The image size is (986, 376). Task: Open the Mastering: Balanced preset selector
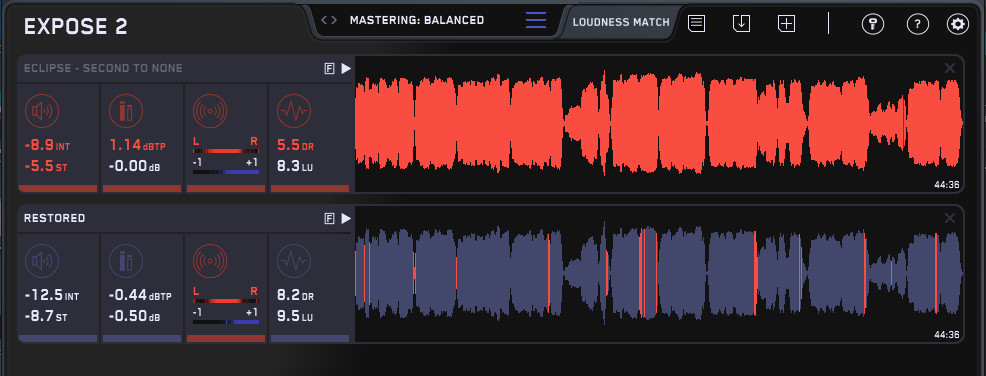pyautogui.click(x=417, y=20)
